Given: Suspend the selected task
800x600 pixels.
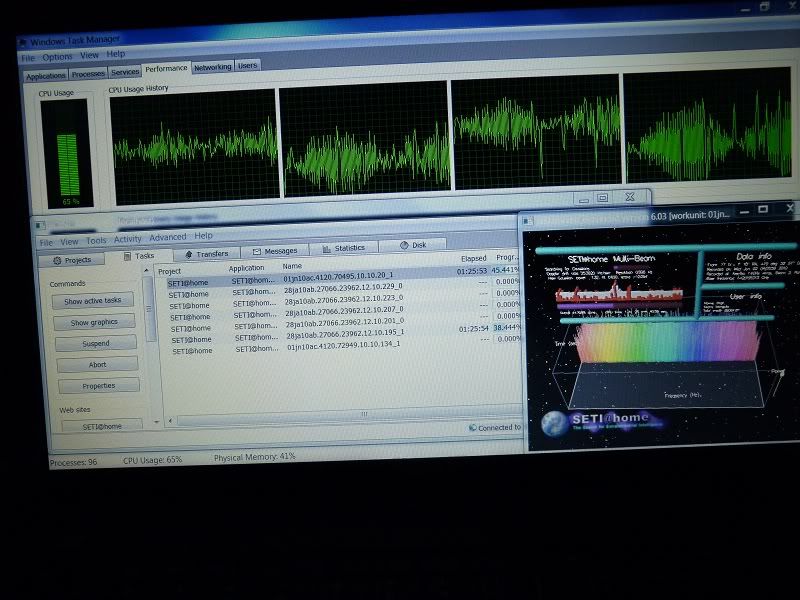Looking at the screenshot, I should click(x=97, y=343).
